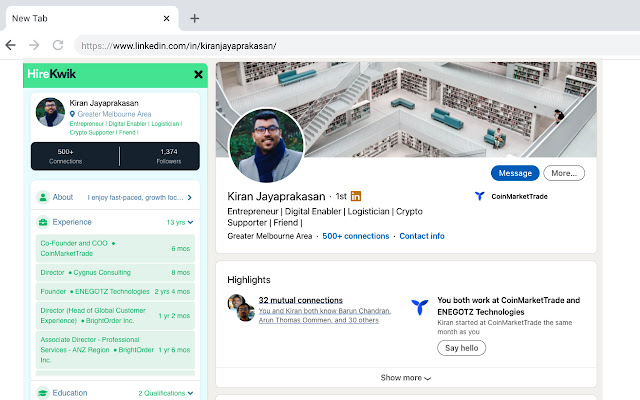
Task: Click the LinkedIn URL address bar
Action: coord(355,46)
